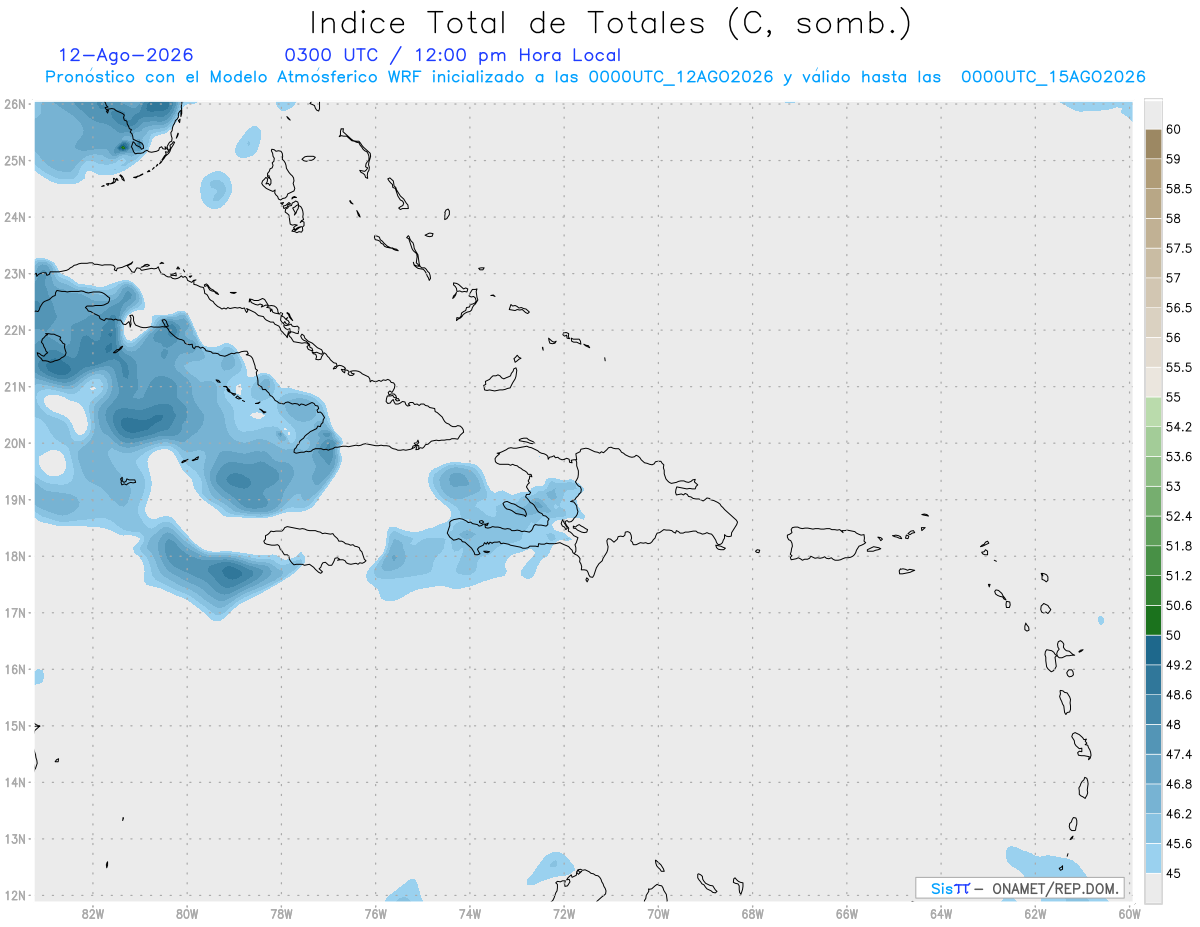Click colorbar label '45.6'
Viewport: 1200px width, 927px height.
click(x=1179, y=843)
